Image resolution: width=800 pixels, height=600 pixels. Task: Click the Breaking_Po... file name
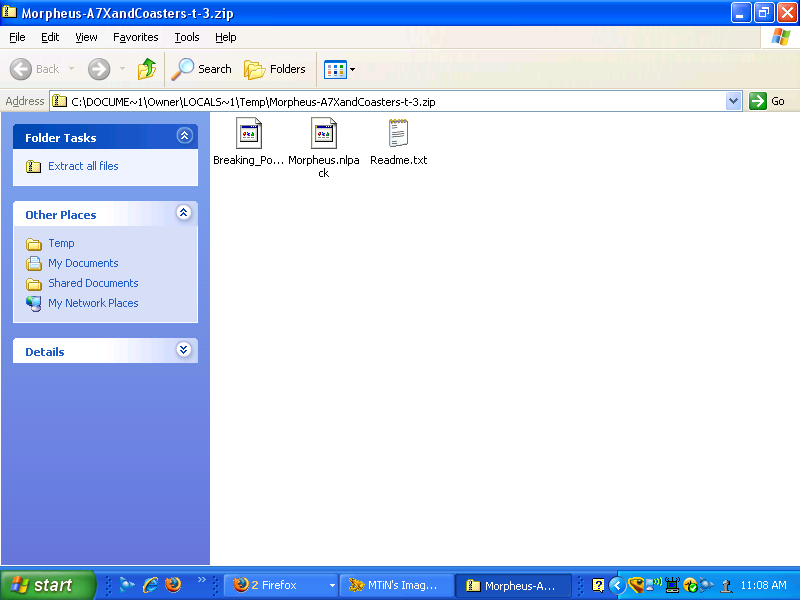[248, 160]
